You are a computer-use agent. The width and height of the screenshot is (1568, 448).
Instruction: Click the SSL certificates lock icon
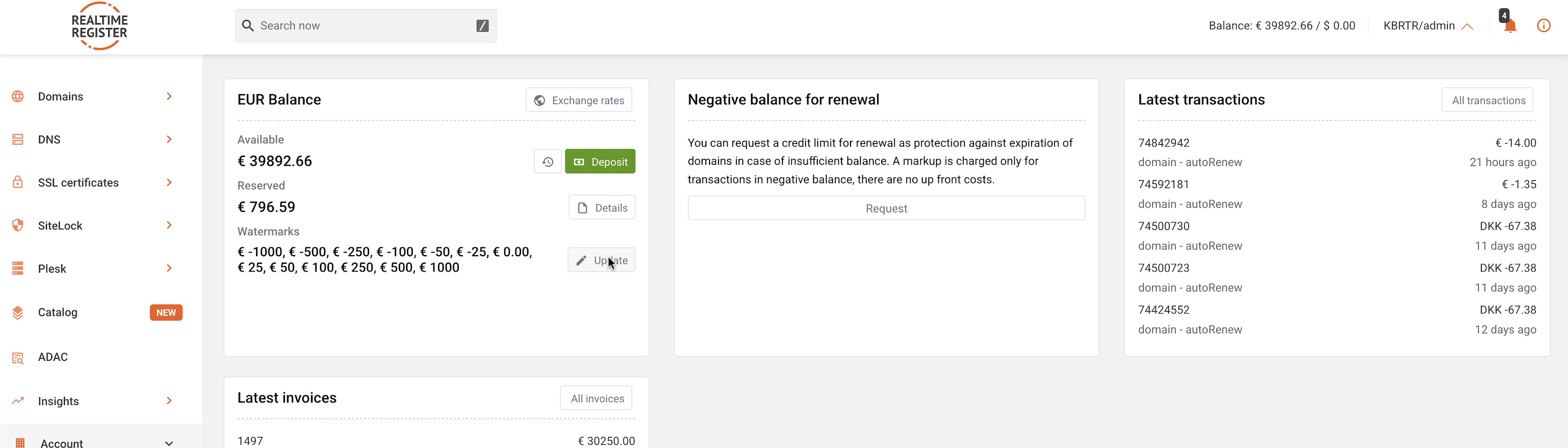point(17,182)
